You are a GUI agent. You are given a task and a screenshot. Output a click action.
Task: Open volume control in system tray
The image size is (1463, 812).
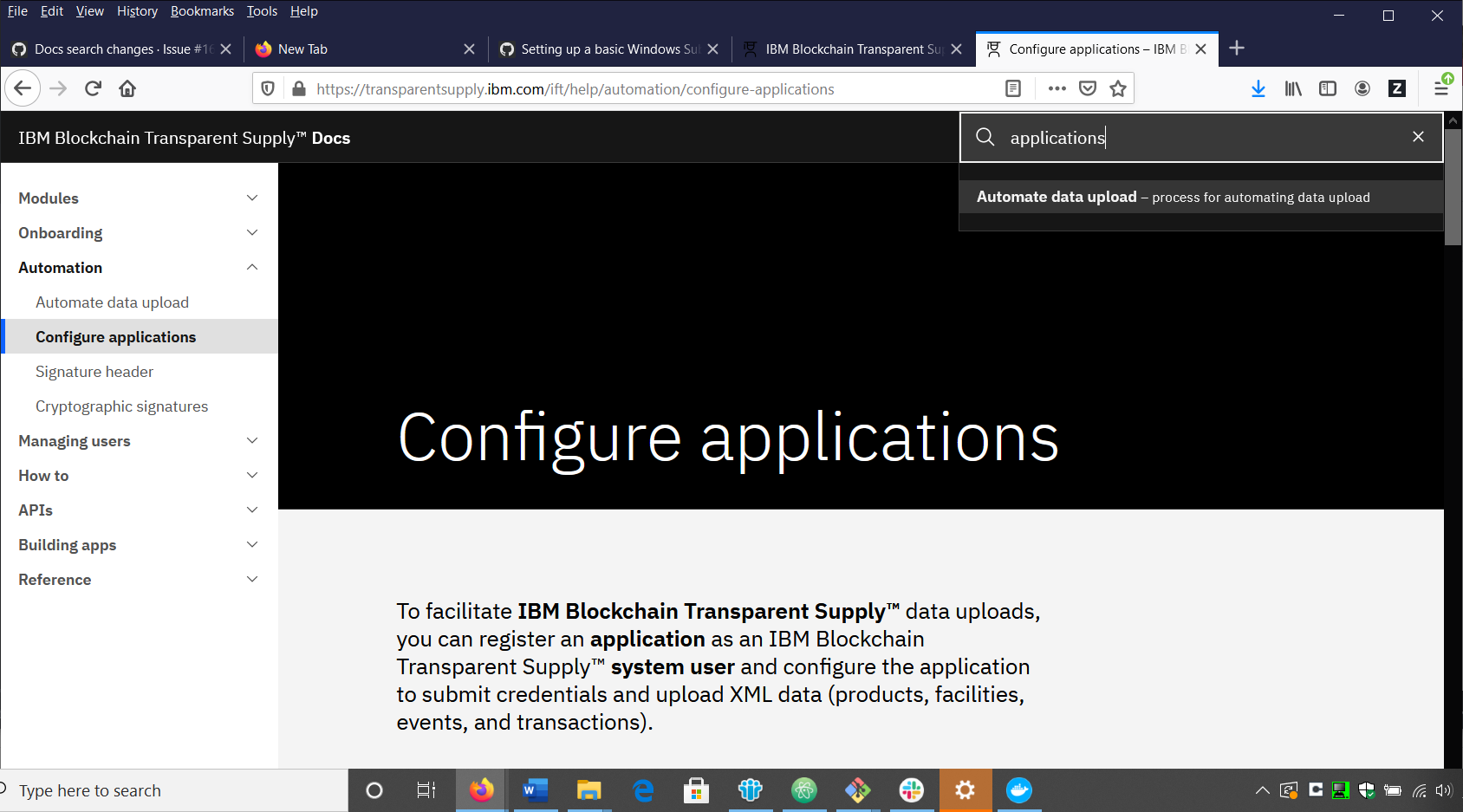point(1443,790)
